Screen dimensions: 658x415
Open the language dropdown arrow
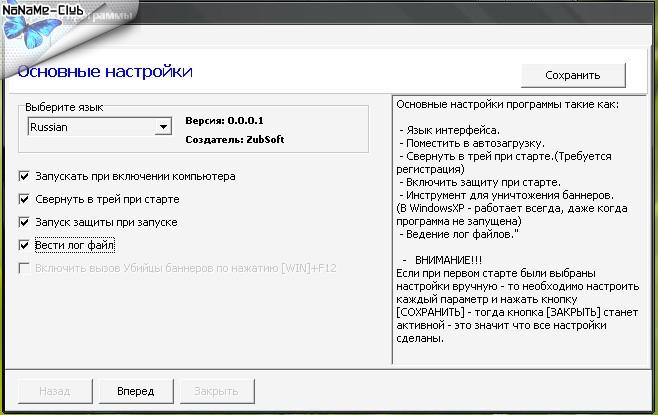(163, 128)
